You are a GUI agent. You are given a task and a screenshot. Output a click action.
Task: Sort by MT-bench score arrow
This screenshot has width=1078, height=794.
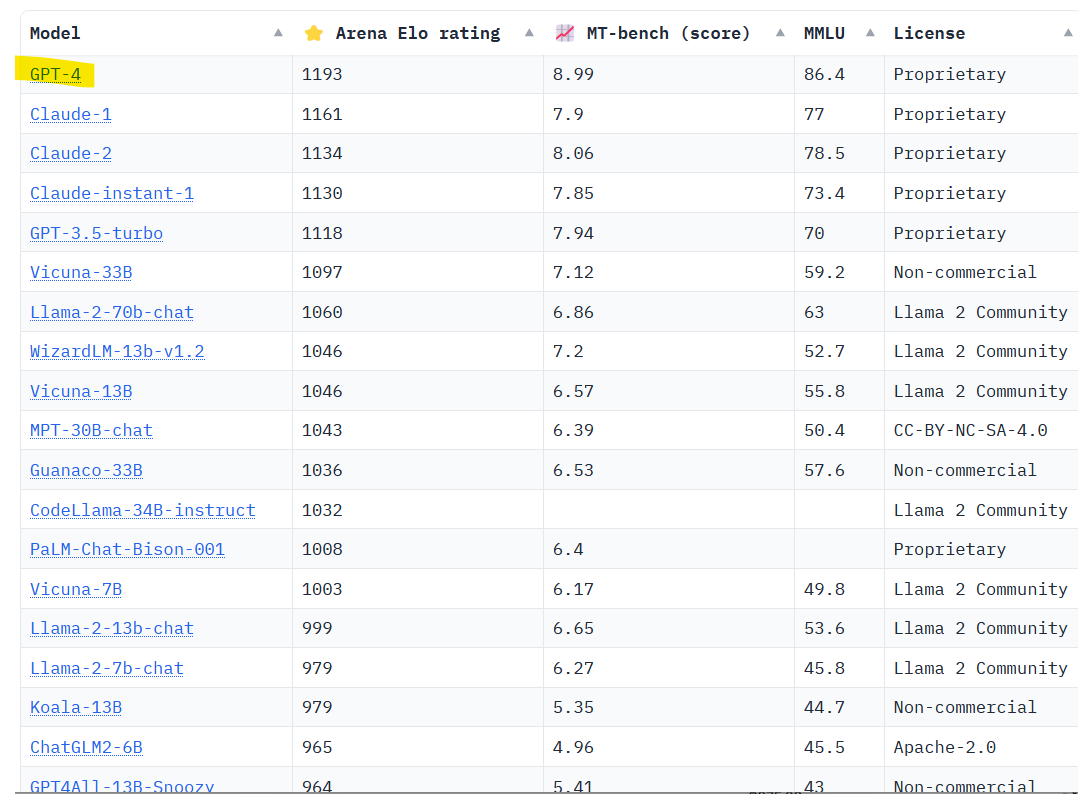tap(780, 33)
